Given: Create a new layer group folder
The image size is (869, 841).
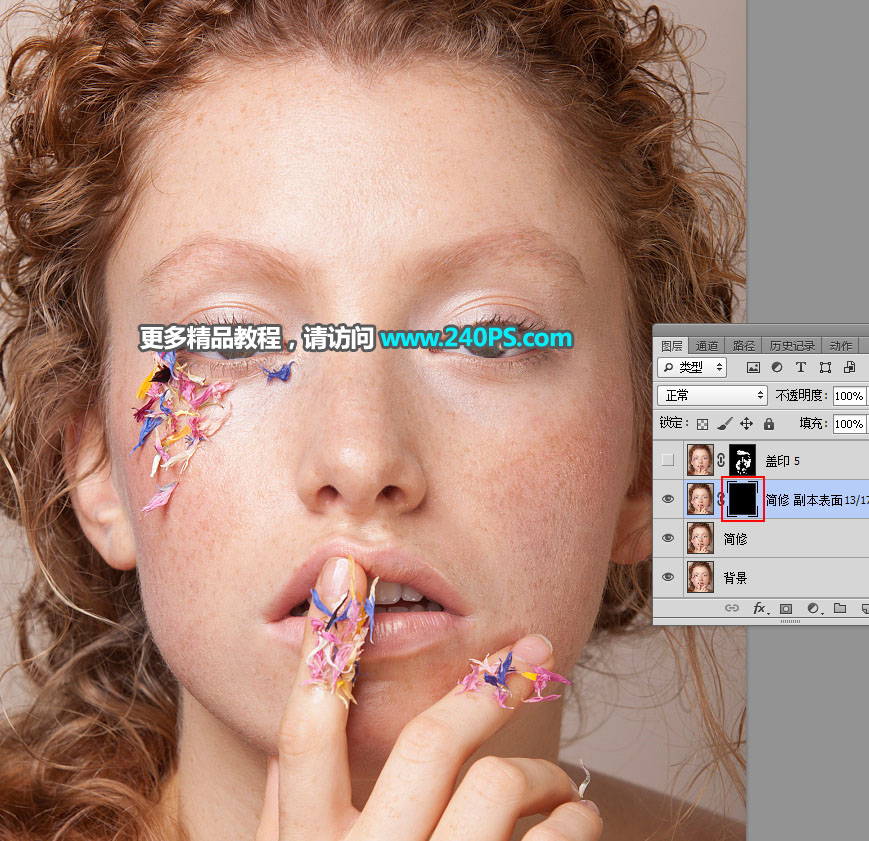Looking at the screenshot, I should point(840,608).
